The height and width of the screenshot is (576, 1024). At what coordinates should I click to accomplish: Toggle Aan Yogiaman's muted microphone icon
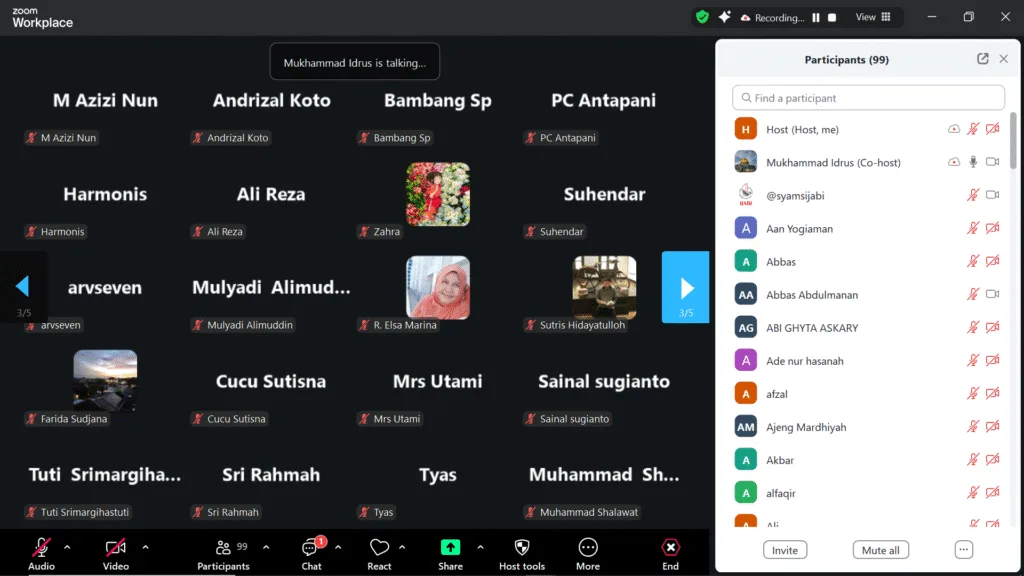972,228
